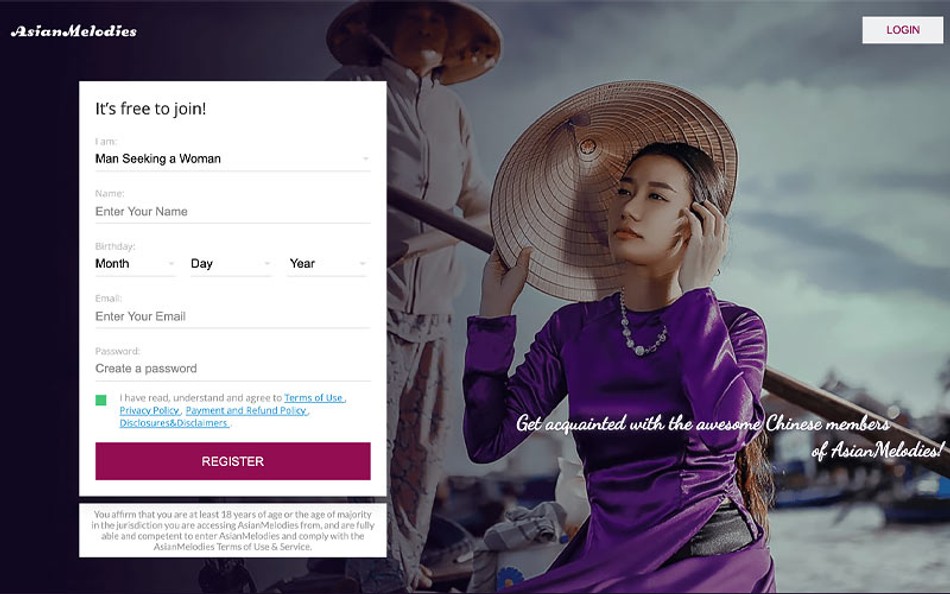The width and height of the screenshot is (950, 594).
Task: Open the birthday Day dropdown
Action: (231, 264)
